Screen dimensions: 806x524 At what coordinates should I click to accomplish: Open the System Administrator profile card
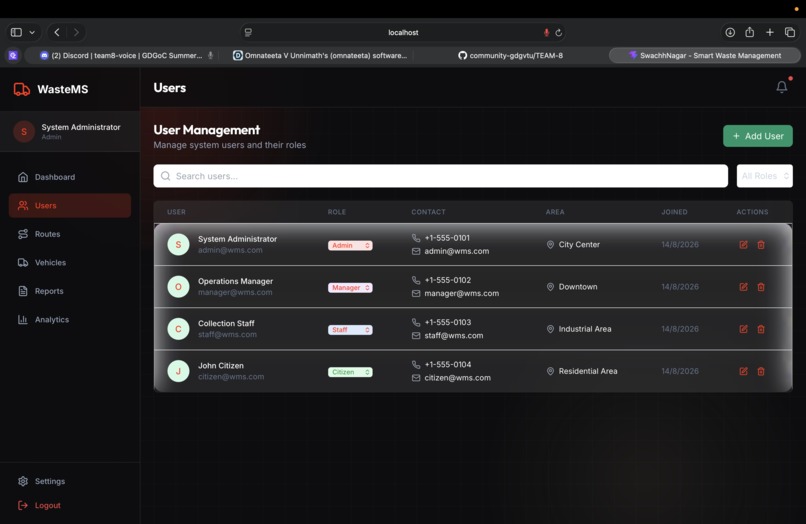(x=70, y=131)
